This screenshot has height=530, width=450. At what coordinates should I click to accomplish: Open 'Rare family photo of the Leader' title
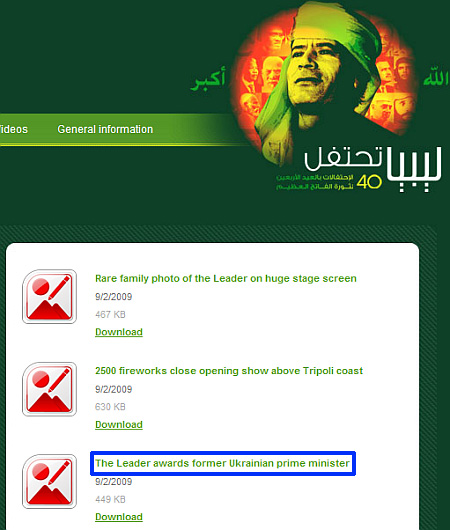[226, 279]
